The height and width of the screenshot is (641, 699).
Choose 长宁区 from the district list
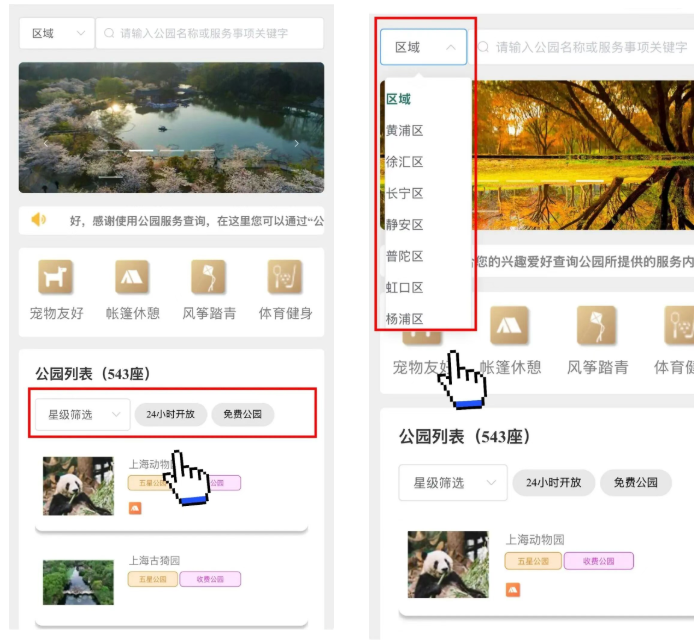tap(405, 193)
